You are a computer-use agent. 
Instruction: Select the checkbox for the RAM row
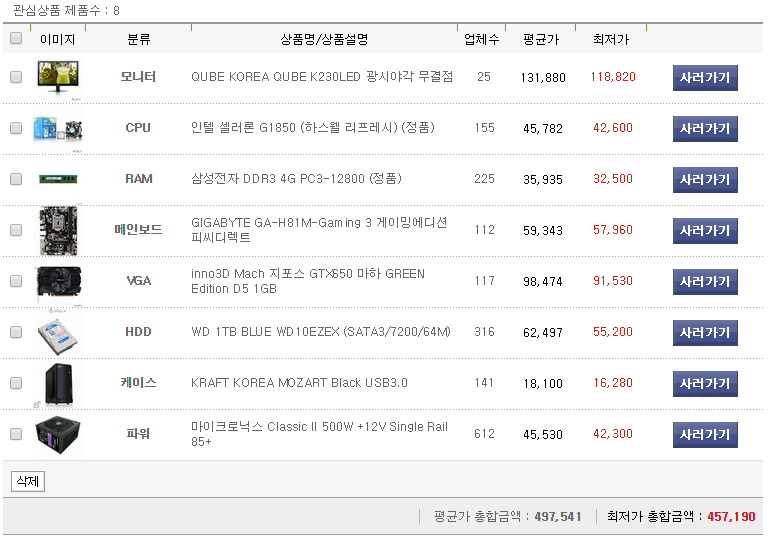[15, 179]
